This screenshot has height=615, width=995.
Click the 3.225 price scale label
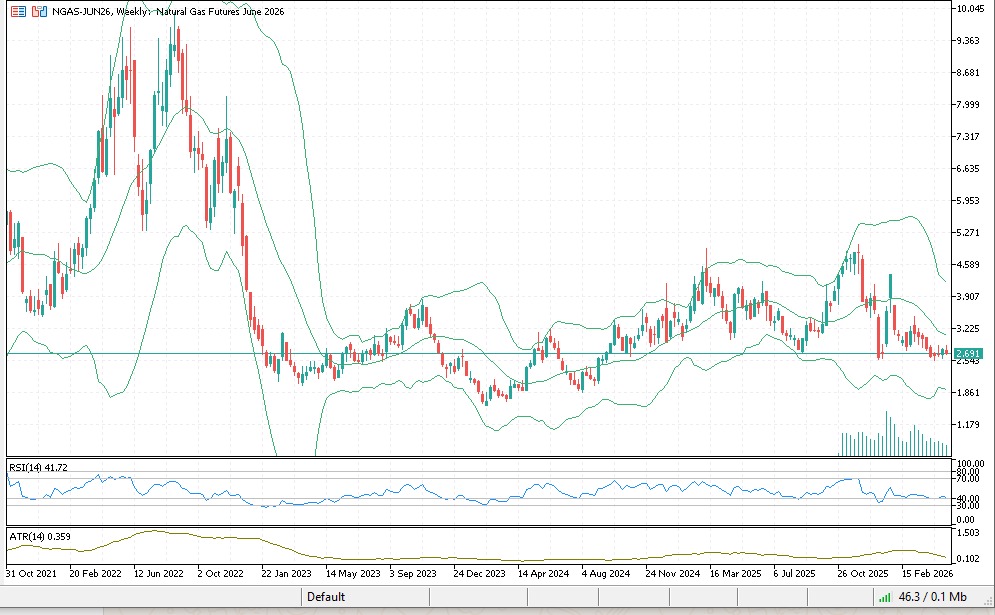click(x=968, y=329)
